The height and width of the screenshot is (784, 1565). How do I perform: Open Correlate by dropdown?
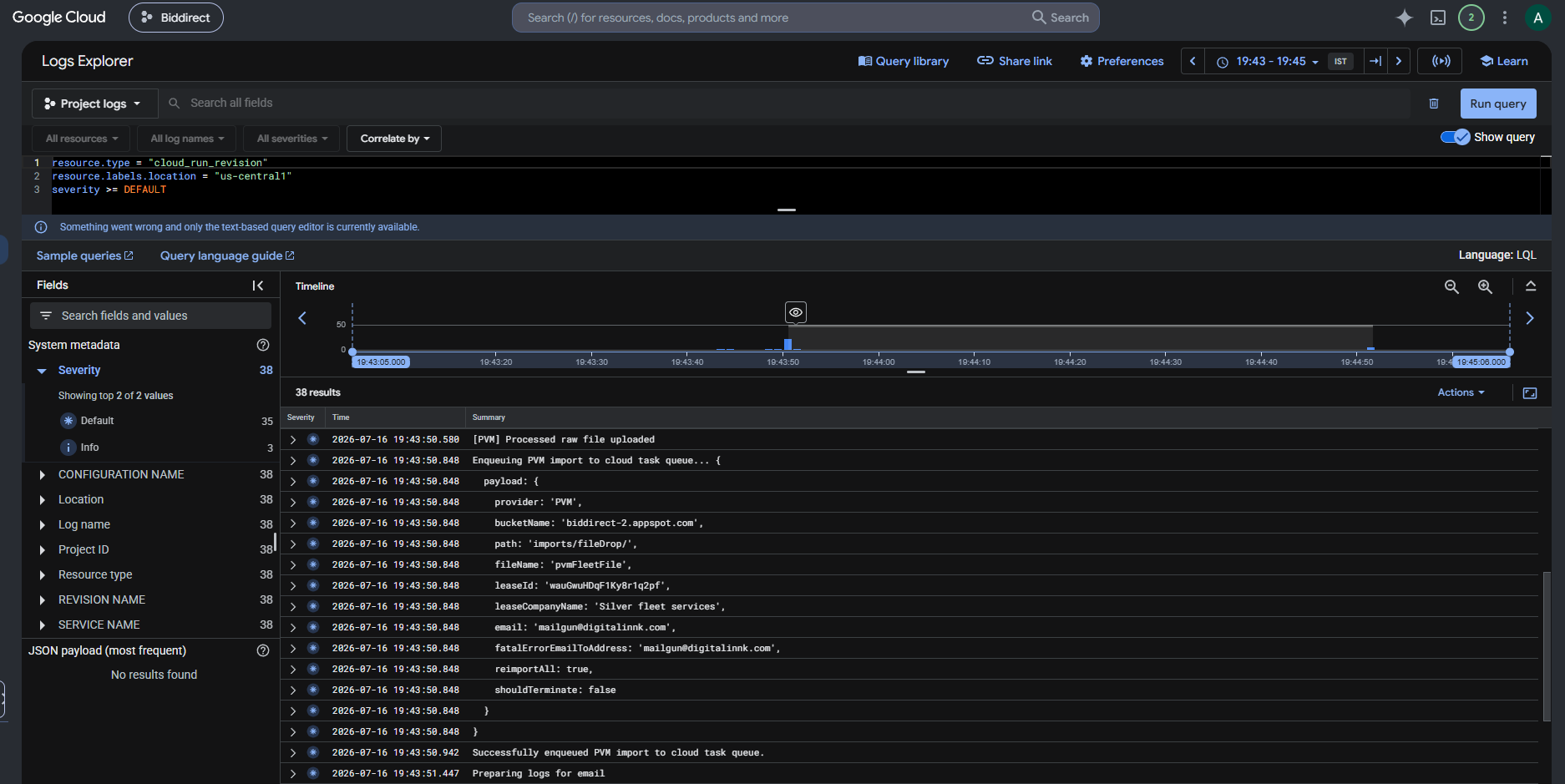click(x=394, y=139)
